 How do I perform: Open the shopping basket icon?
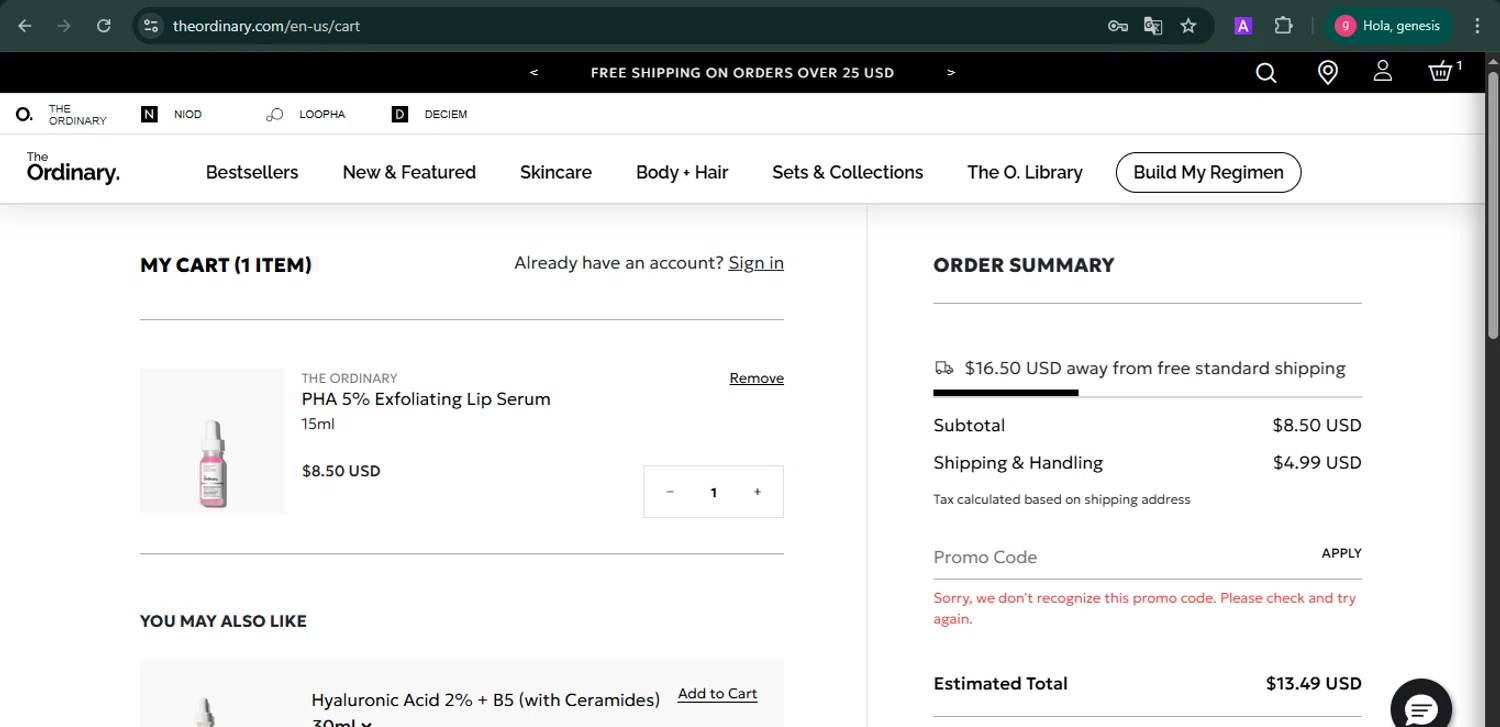pyautogui.click(x=1444, y=71)
